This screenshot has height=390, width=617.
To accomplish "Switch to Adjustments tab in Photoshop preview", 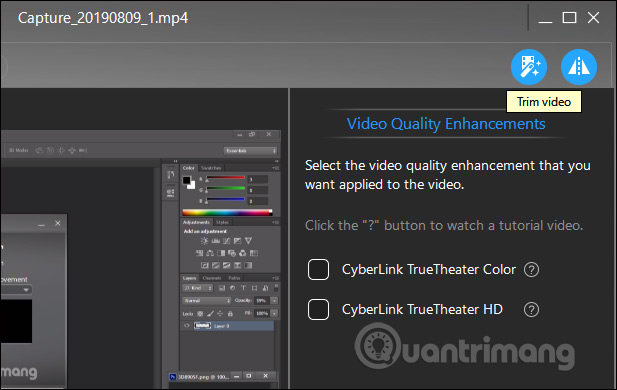I will [x=196, y=222].
